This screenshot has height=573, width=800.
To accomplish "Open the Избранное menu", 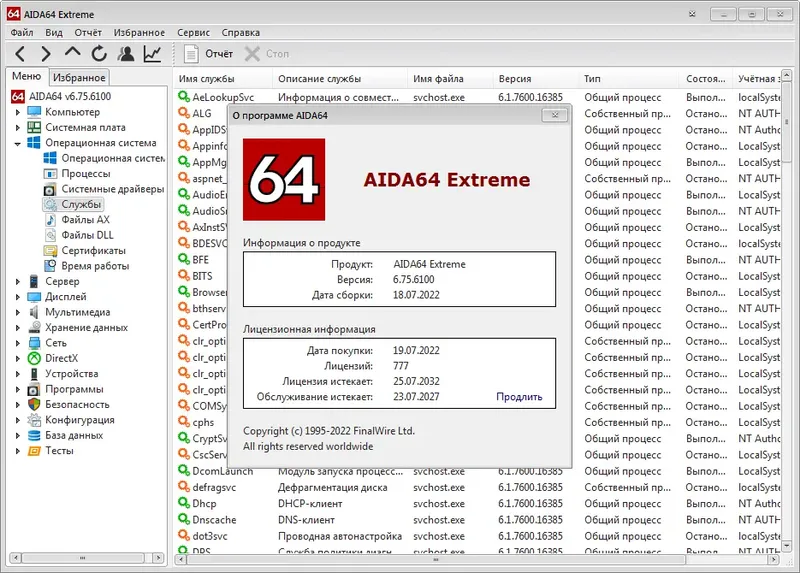I will click(x=139, y=32).
